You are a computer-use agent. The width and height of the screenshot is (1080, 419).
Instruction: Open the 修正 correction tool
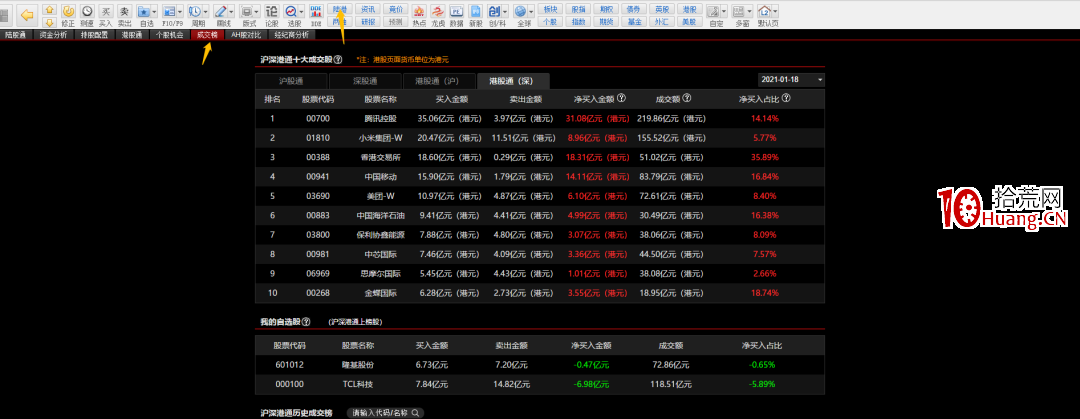(67, 14)
